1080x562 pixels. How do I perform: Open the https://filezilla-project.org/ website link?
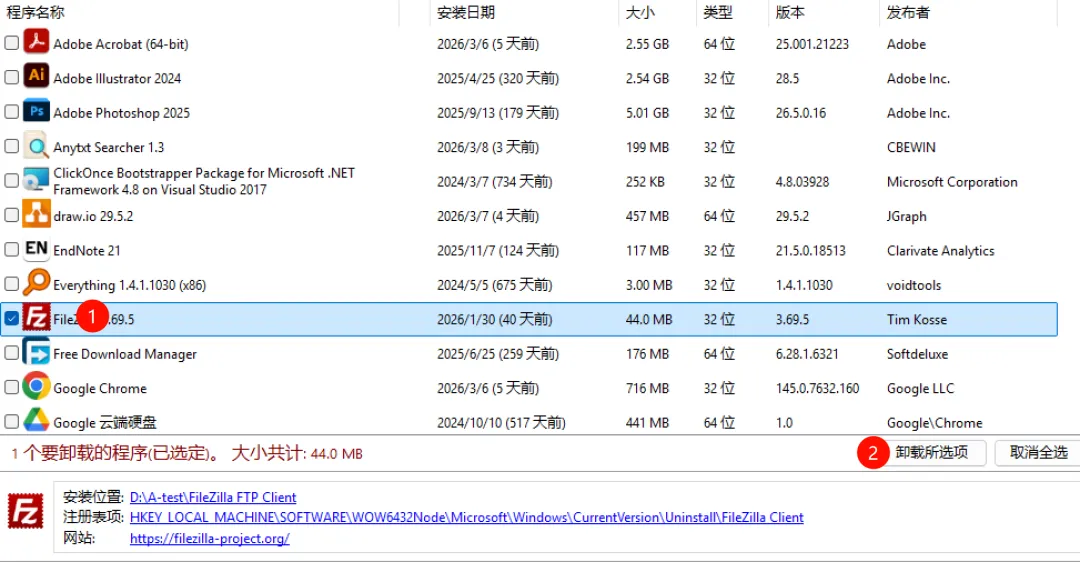[x=209, y=538]
